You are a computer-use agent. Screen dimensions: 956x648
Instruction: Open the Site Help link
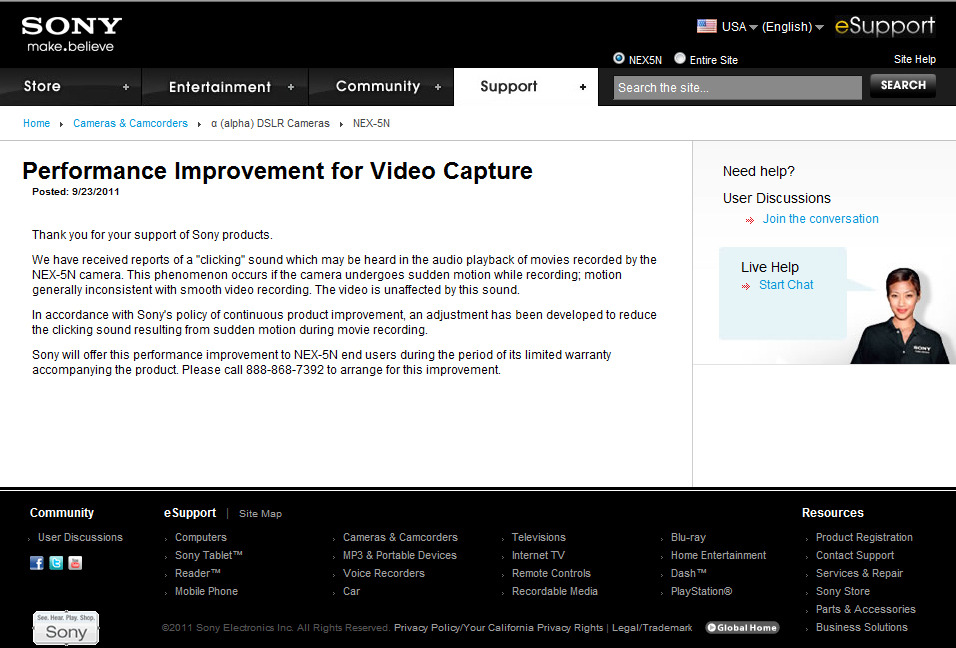tap(915, 59)
